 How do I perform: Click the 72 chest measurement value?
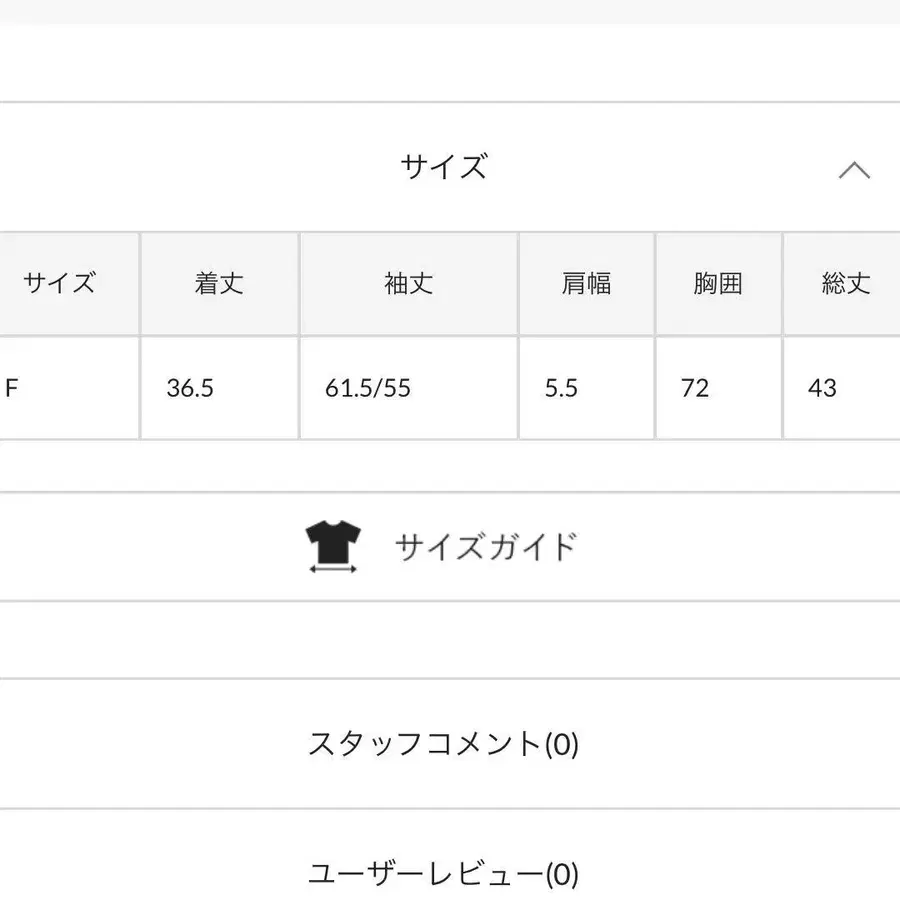(x=695, y=388)
